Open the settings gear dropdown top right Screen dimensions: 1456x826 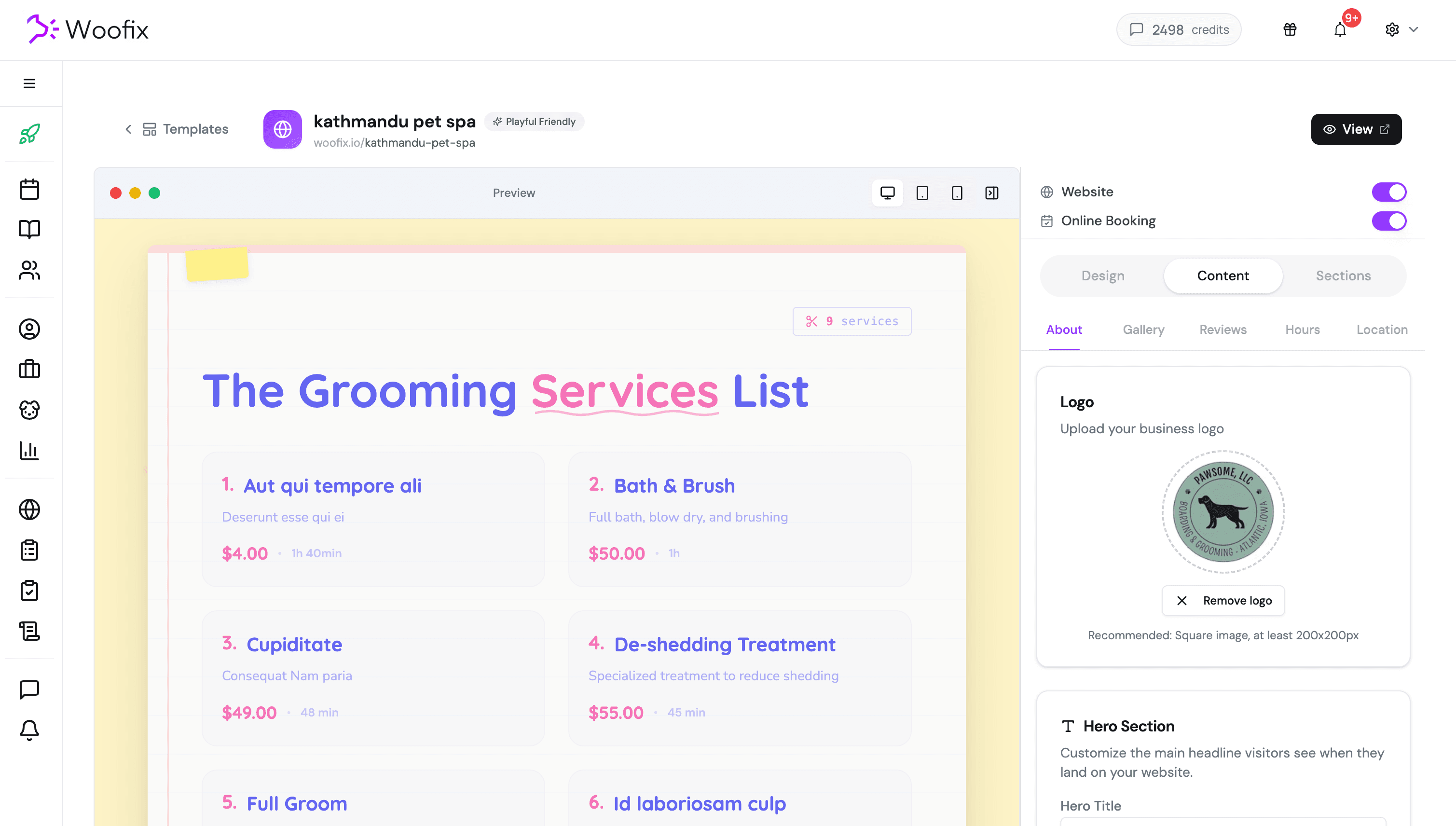(x=1392, y=29)
